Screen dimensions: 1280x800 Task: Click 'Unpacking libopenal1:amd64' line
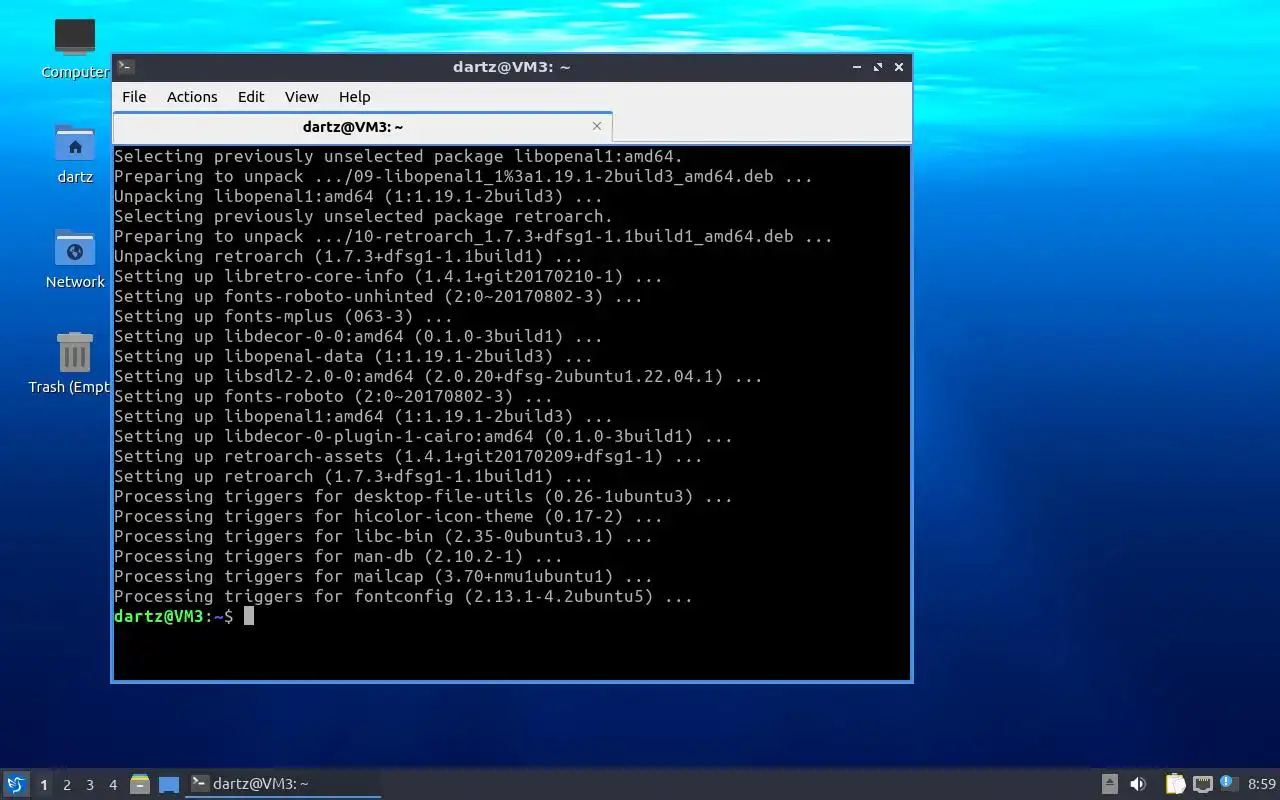point(358,196)
